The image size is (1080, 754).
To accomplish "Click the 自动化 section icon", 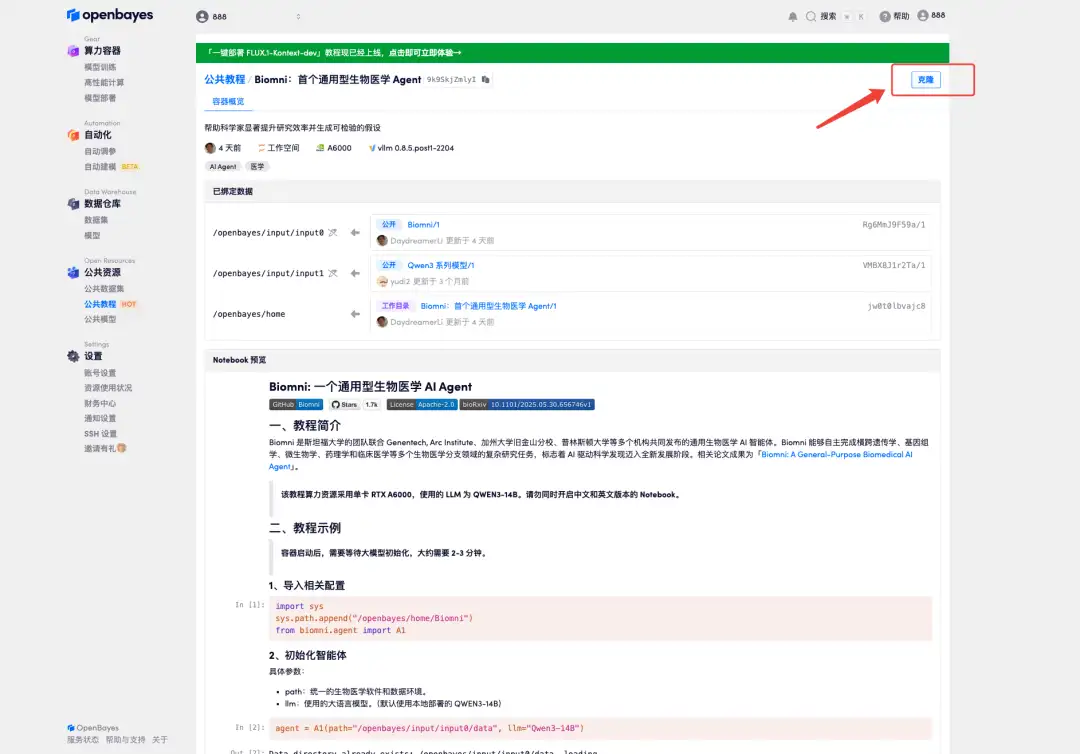I will pos(73,135).
